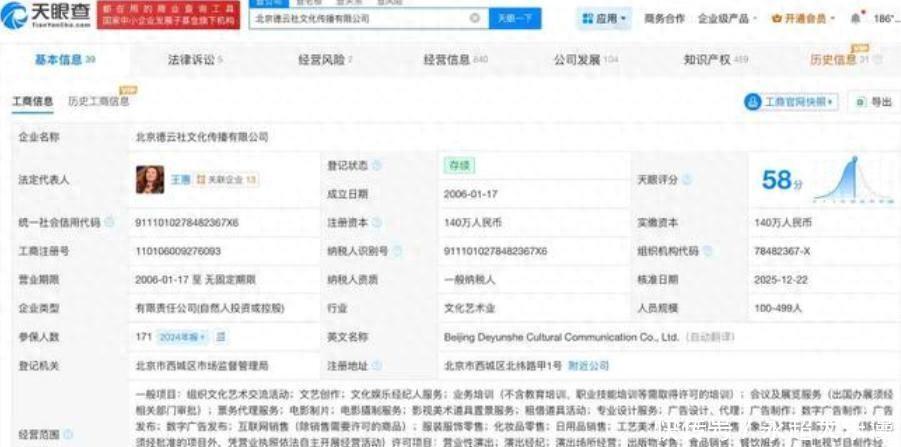Click the legal representative's avatar photo

[x=149, y=180]
